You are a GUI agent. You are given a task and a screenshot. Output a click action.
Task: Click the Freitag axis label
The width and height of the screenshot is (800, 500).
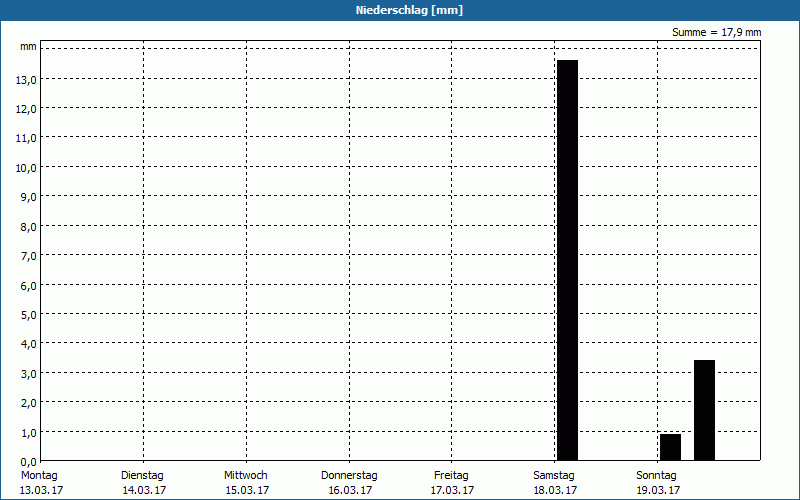[x=451, y=475]
